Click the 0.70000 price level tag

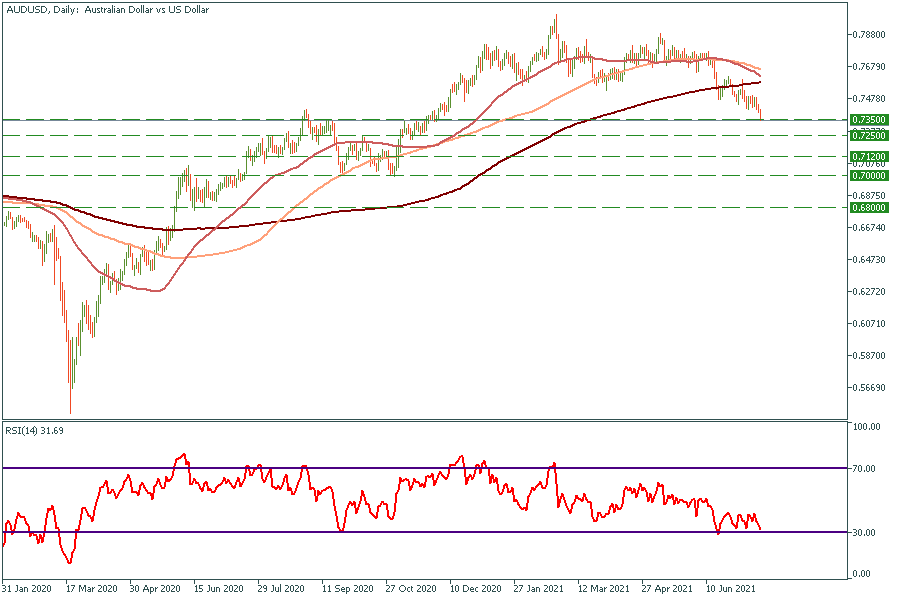pos(869,175)
